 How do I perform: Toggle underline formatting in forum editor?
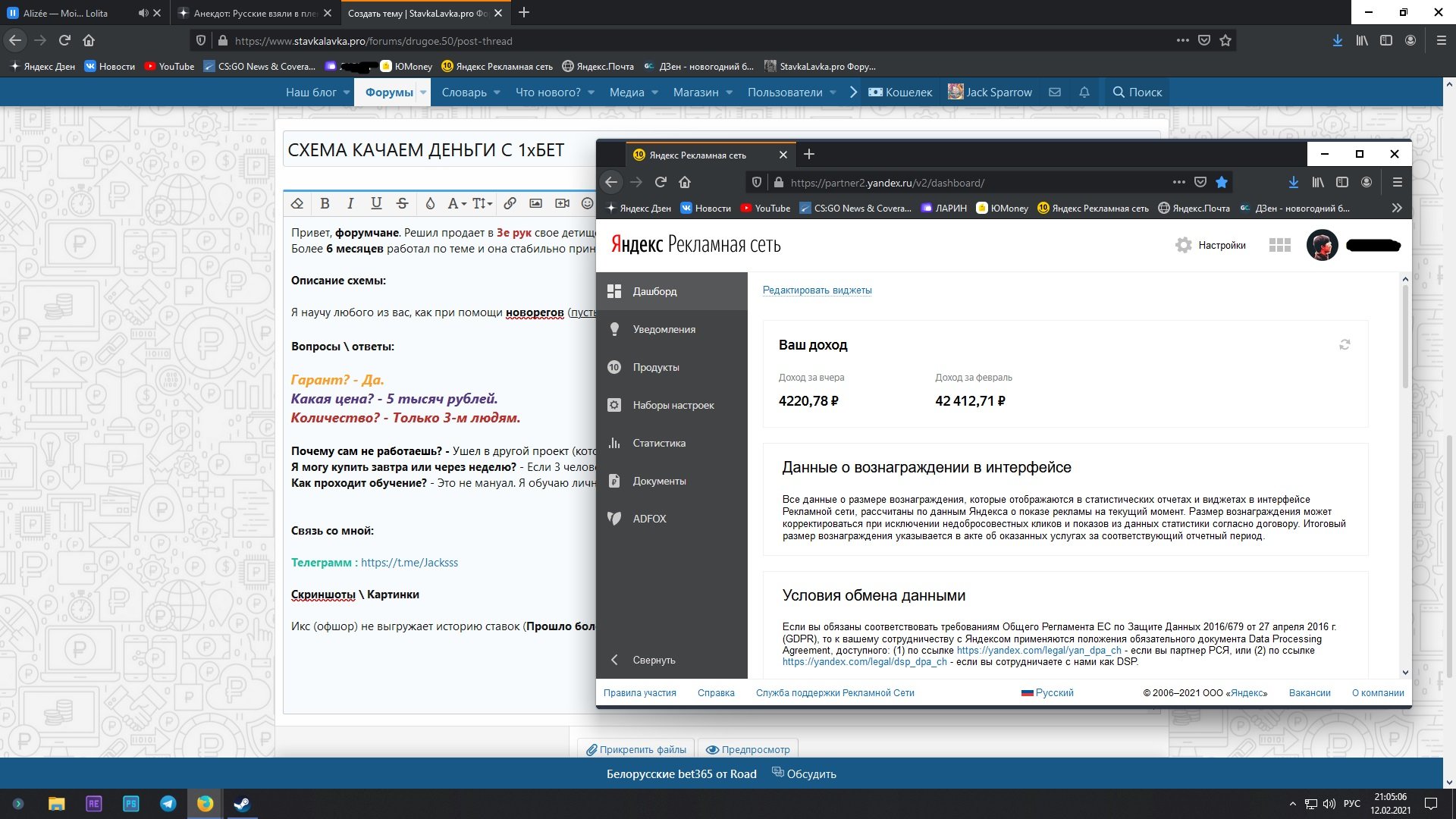point(376,203)
